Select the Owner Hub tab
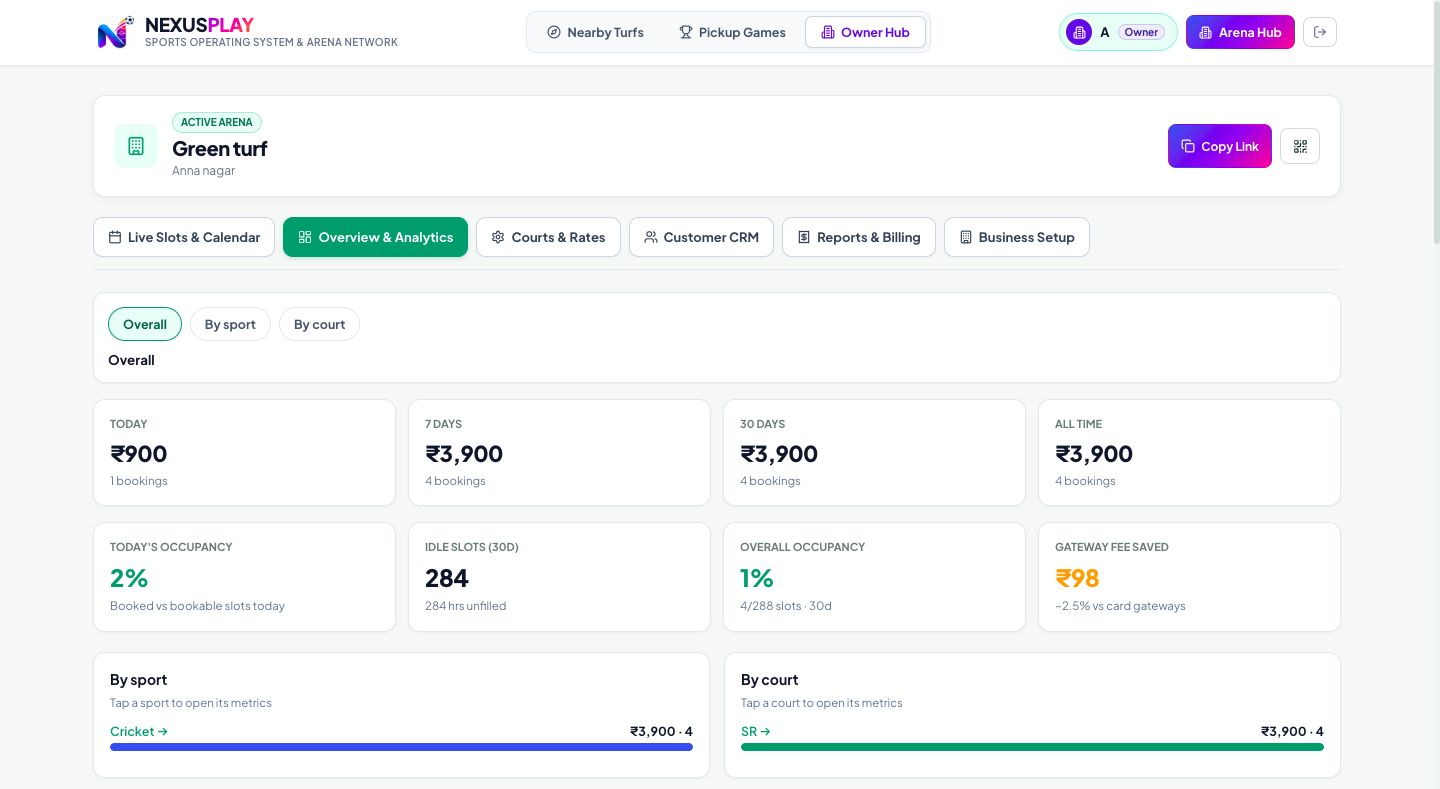 [865, 32]
